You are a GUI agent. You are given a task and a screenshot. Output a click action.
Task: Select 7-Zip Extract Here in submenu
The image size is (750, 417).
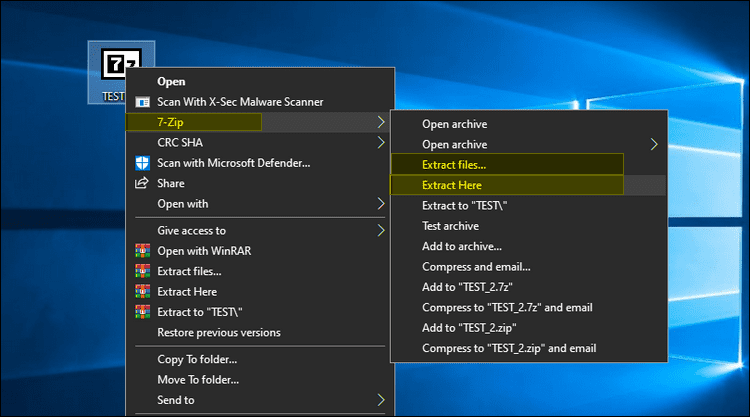click(x=529, y=185)
